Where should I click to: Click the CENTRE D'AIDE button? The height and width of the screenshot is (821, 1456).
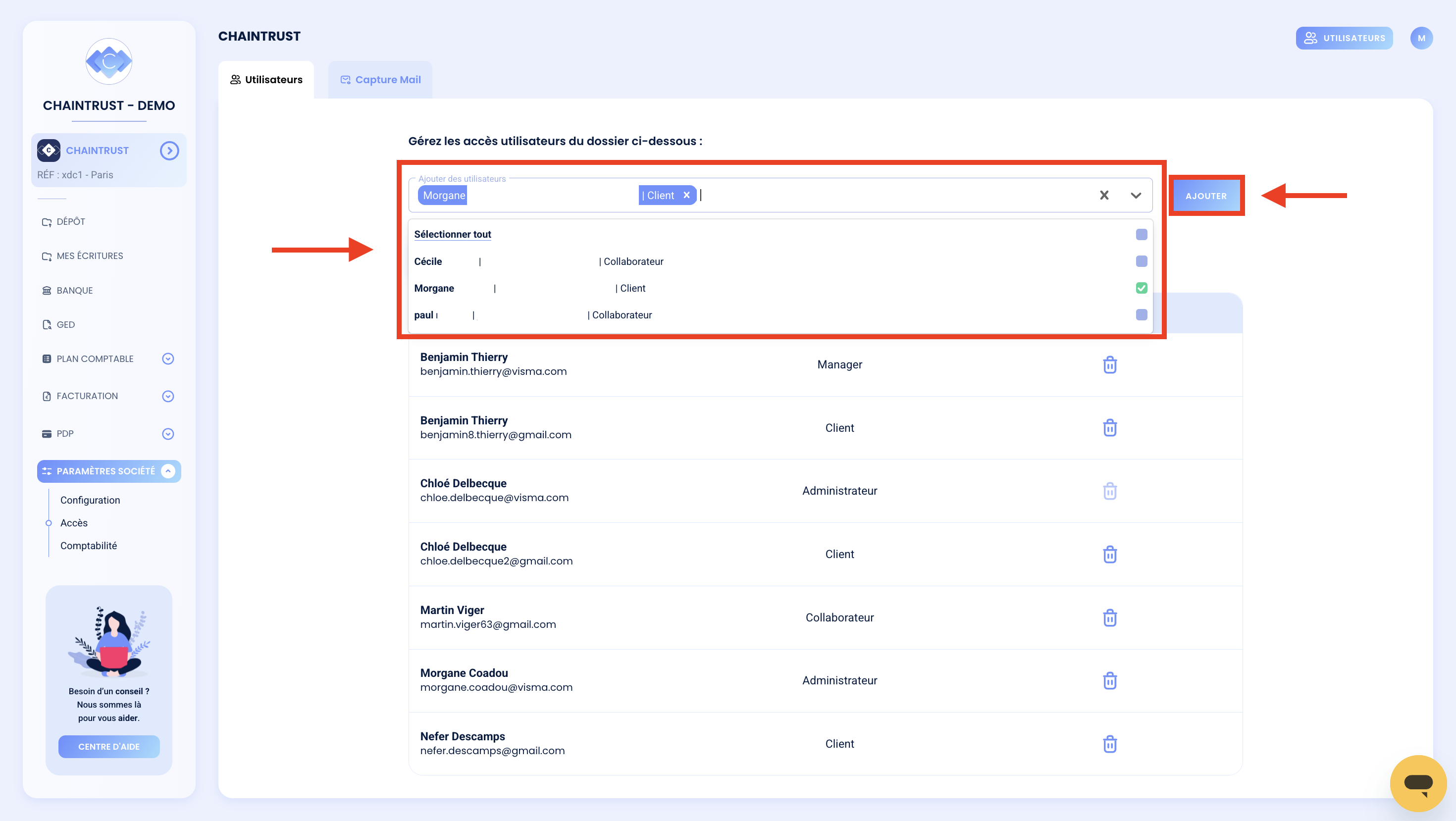108,746
